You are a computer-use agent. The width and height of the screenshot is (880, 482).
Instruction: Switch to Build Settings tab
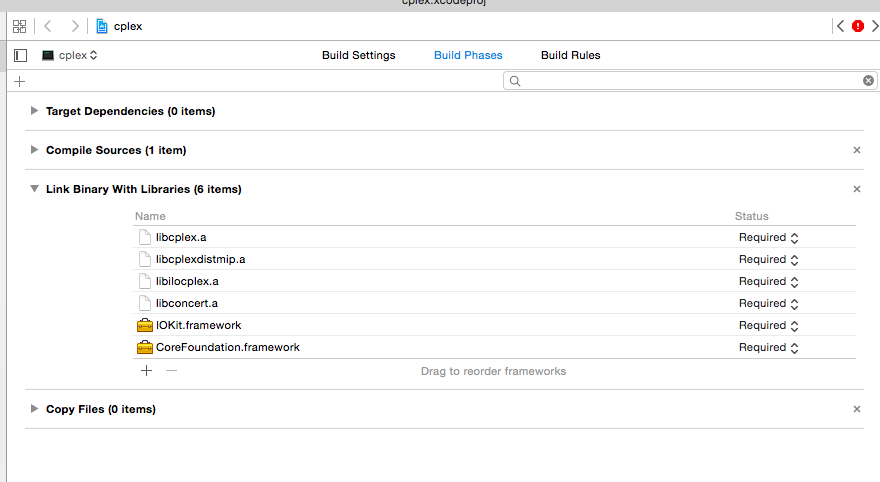tap(359, 55)
